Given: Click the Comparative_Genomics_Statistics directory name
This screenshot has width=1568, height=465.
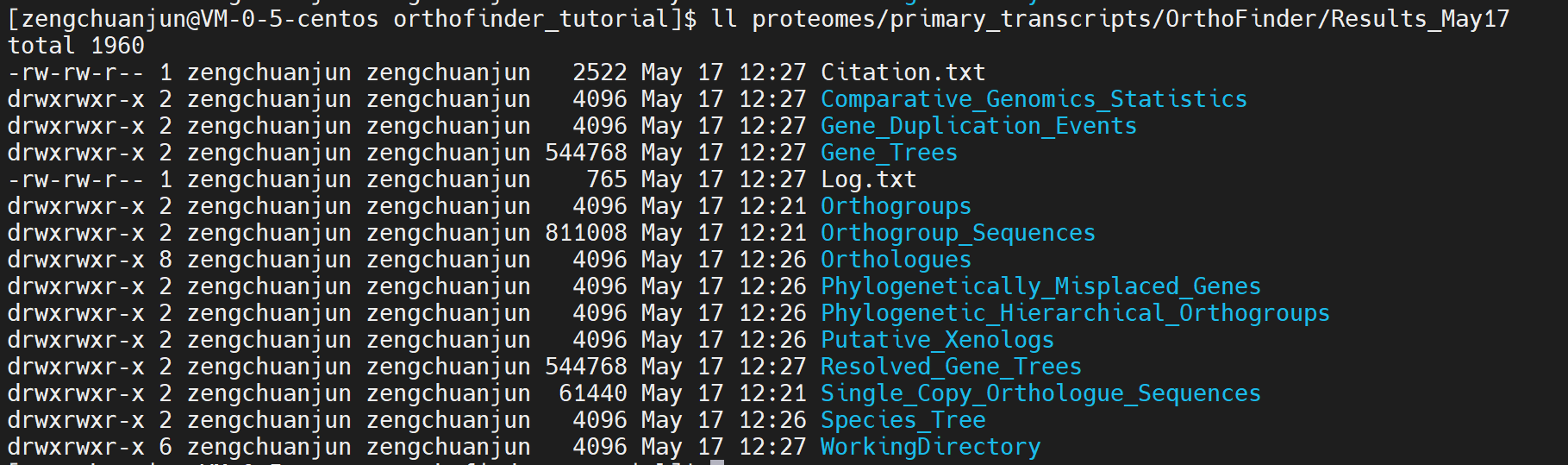Looking at the screenshot, I should tap(1034, 99).
